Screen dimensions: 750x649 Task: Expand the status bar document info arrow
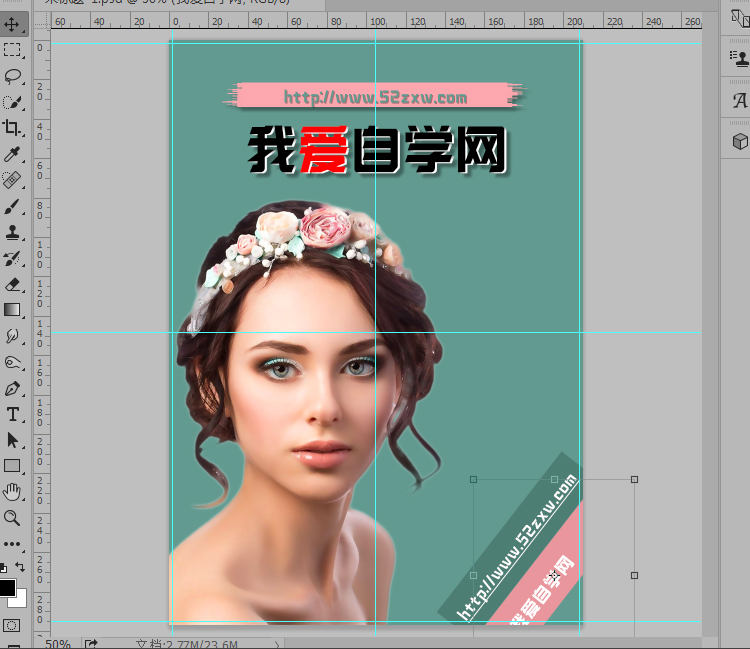pyautogui.click(x=277, y=644)
